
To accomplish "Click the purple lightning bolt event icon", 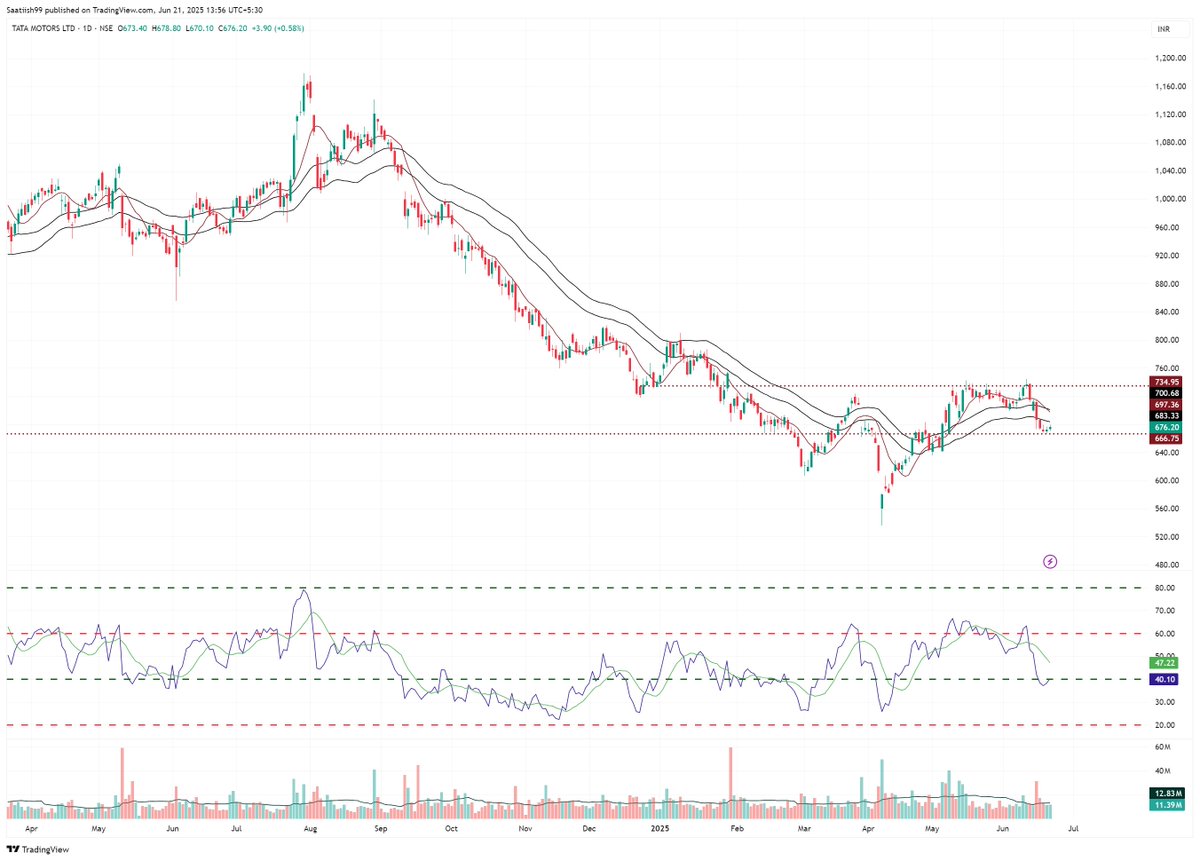I will pyautogui.click(x=1050, y=562).
